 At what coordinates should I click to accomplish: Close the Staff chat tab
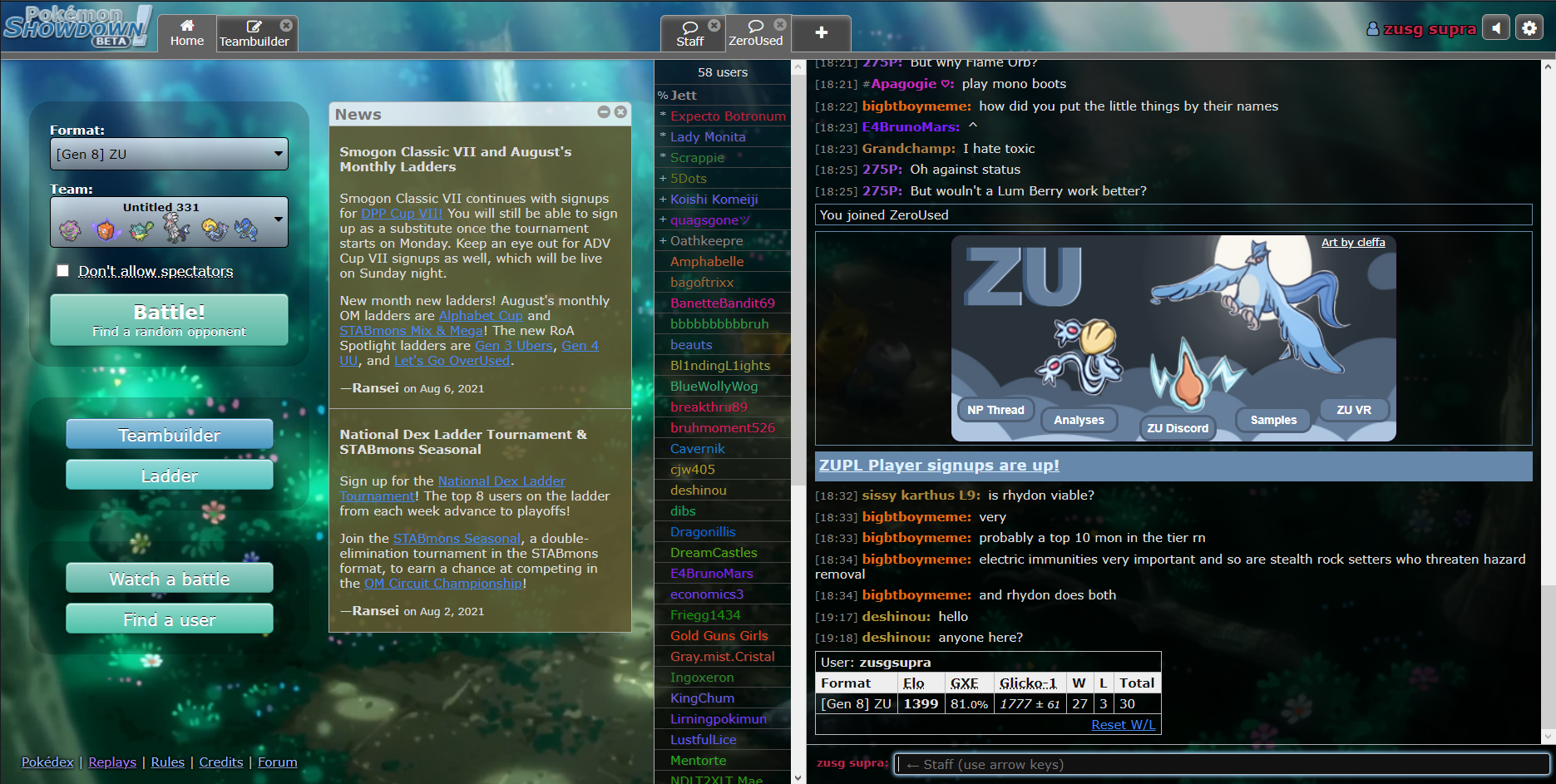click(714, 26)
